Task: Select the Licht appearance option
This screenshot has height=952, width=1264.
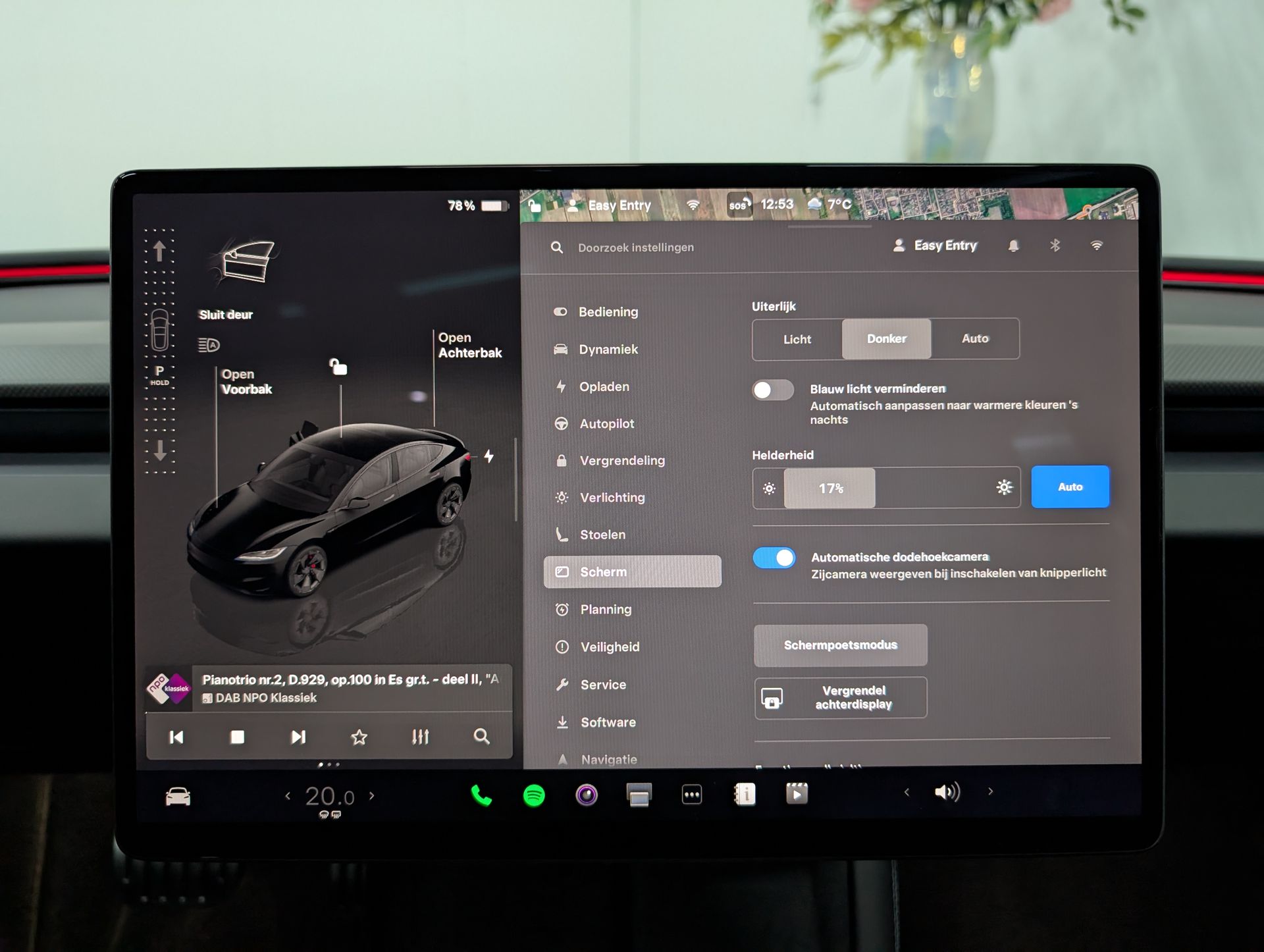Action: tap(797, 339)
